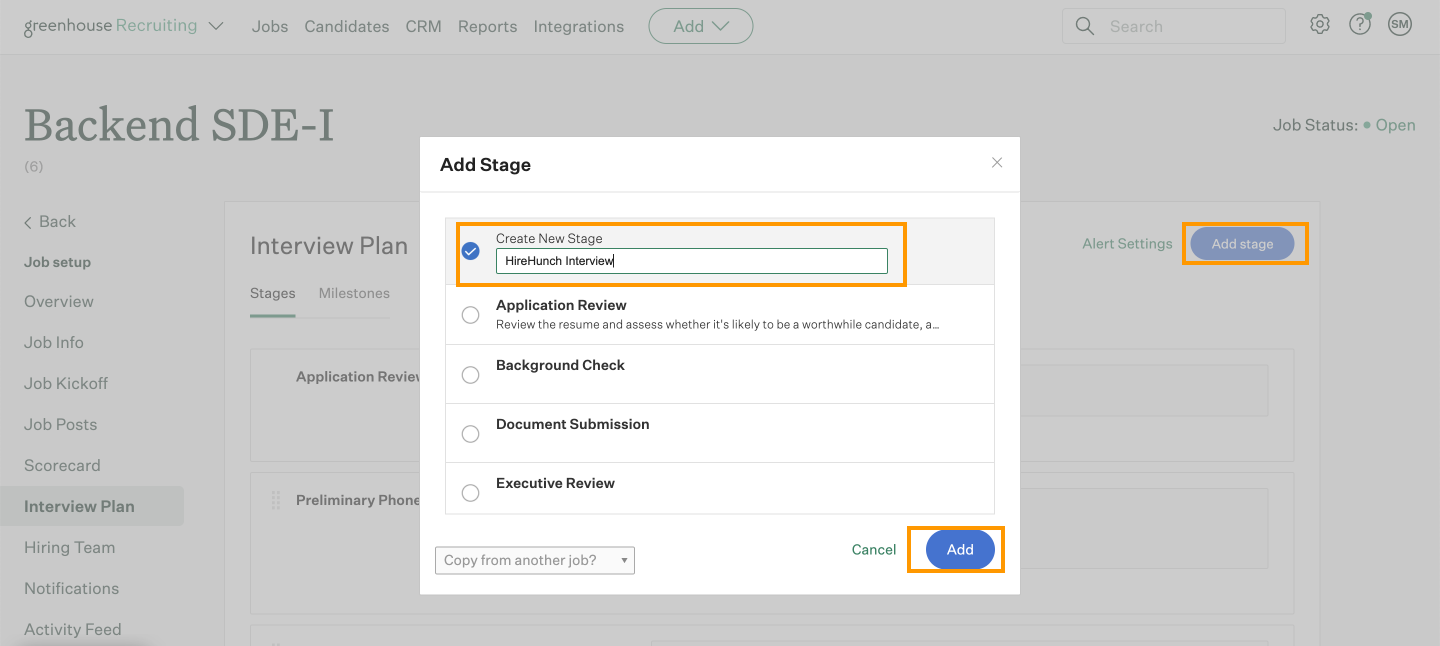Viewport: 1440px width, 646px height.
Task: Select Interview Plan in sidebar
Action: 92,506
